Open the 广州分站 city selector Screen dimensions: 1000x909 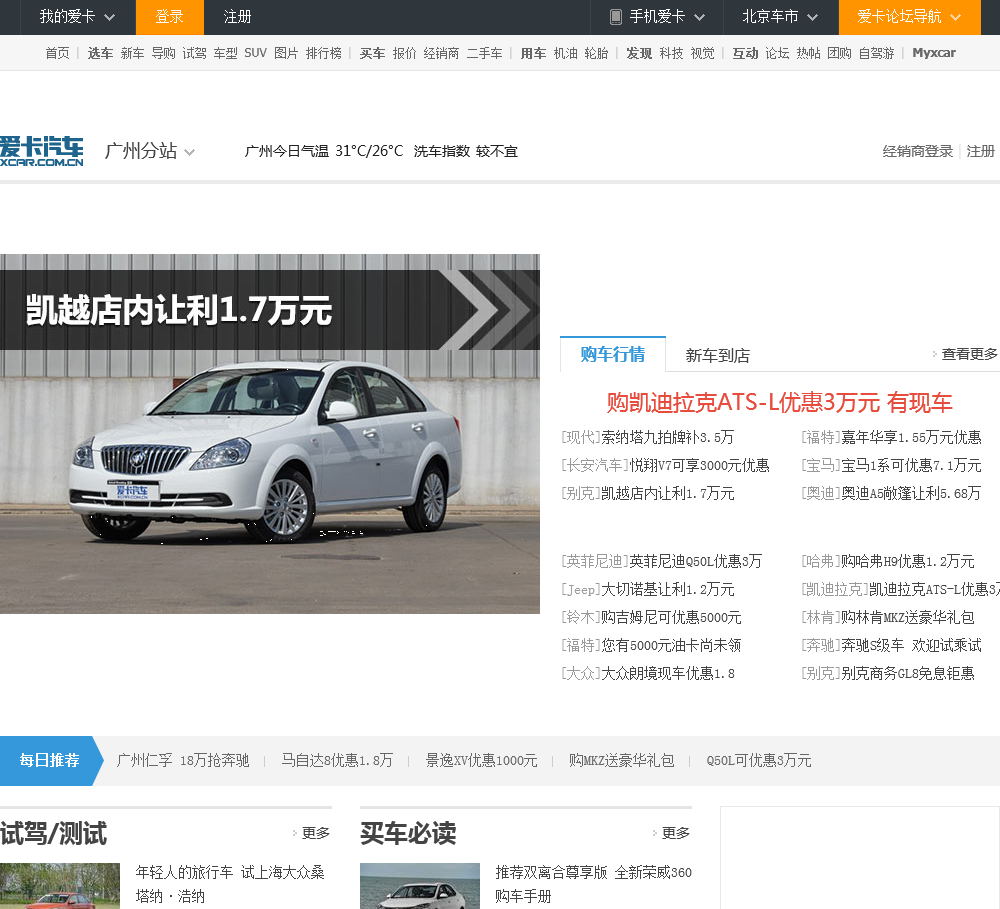click(x=150, y=151)
